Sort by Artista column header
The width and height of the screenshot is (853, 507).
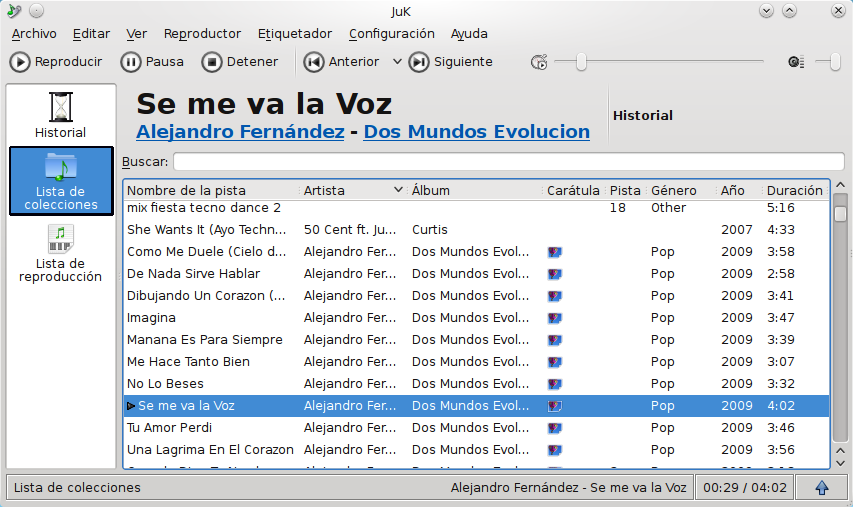coord(354,190)
